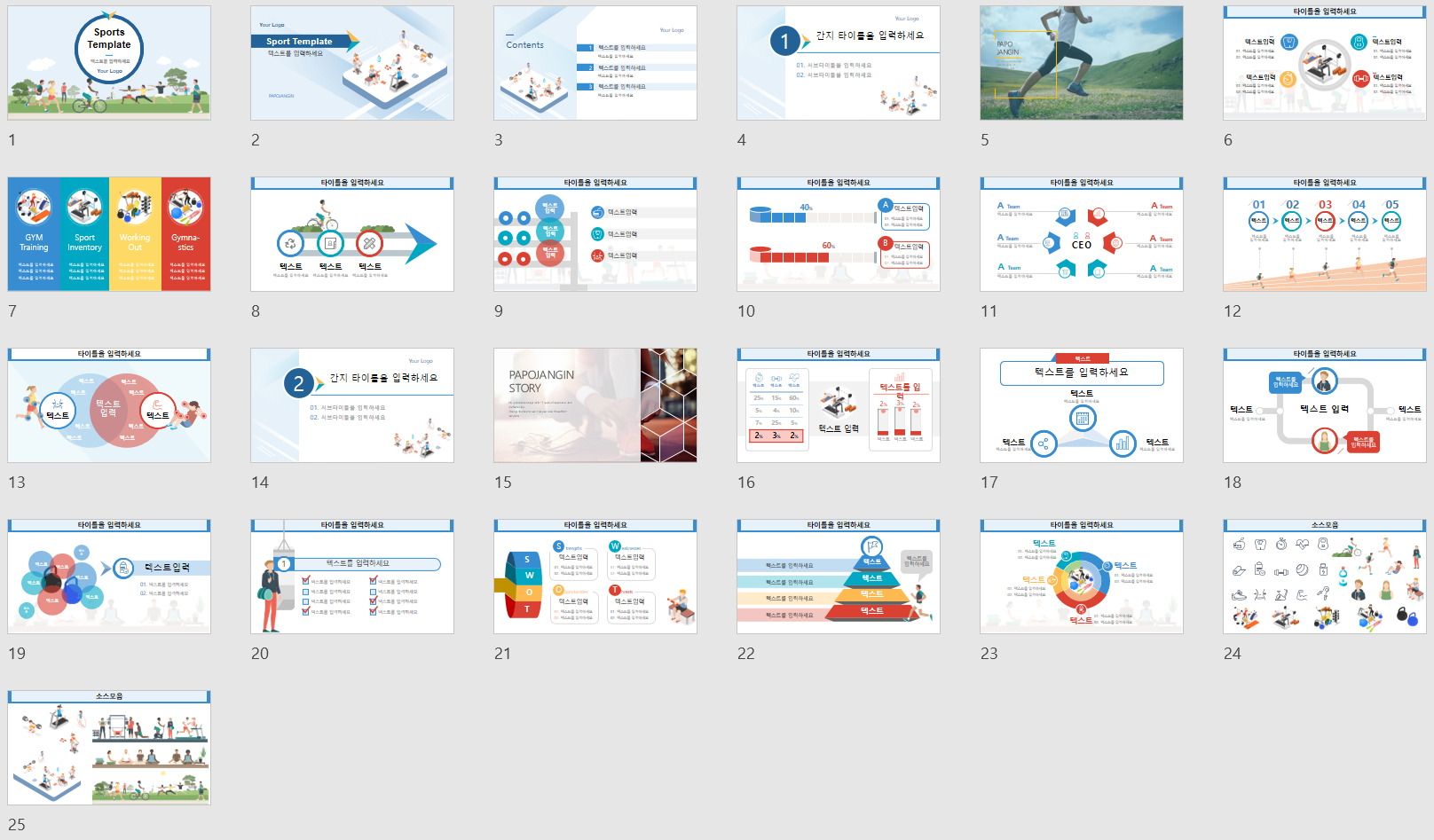Viewport: 1434px width, 840px height.
Task: Click the slide number label 18
Action: [1233, 483]
